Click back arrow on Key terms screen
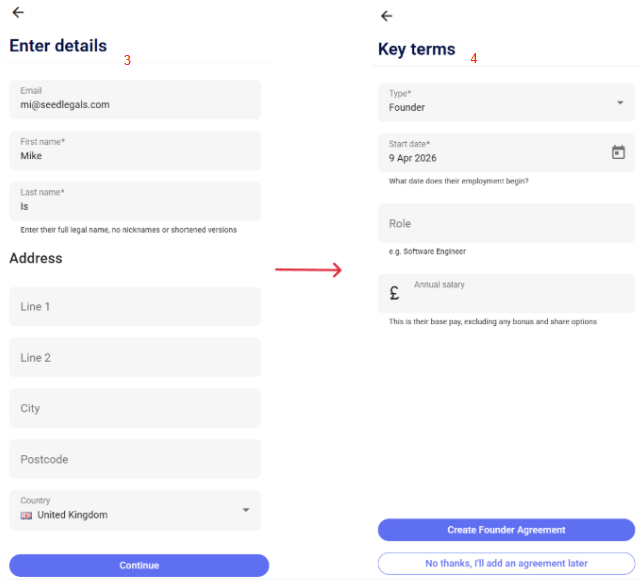The height and width of the screenshot is (587, 643). [387, 16]
